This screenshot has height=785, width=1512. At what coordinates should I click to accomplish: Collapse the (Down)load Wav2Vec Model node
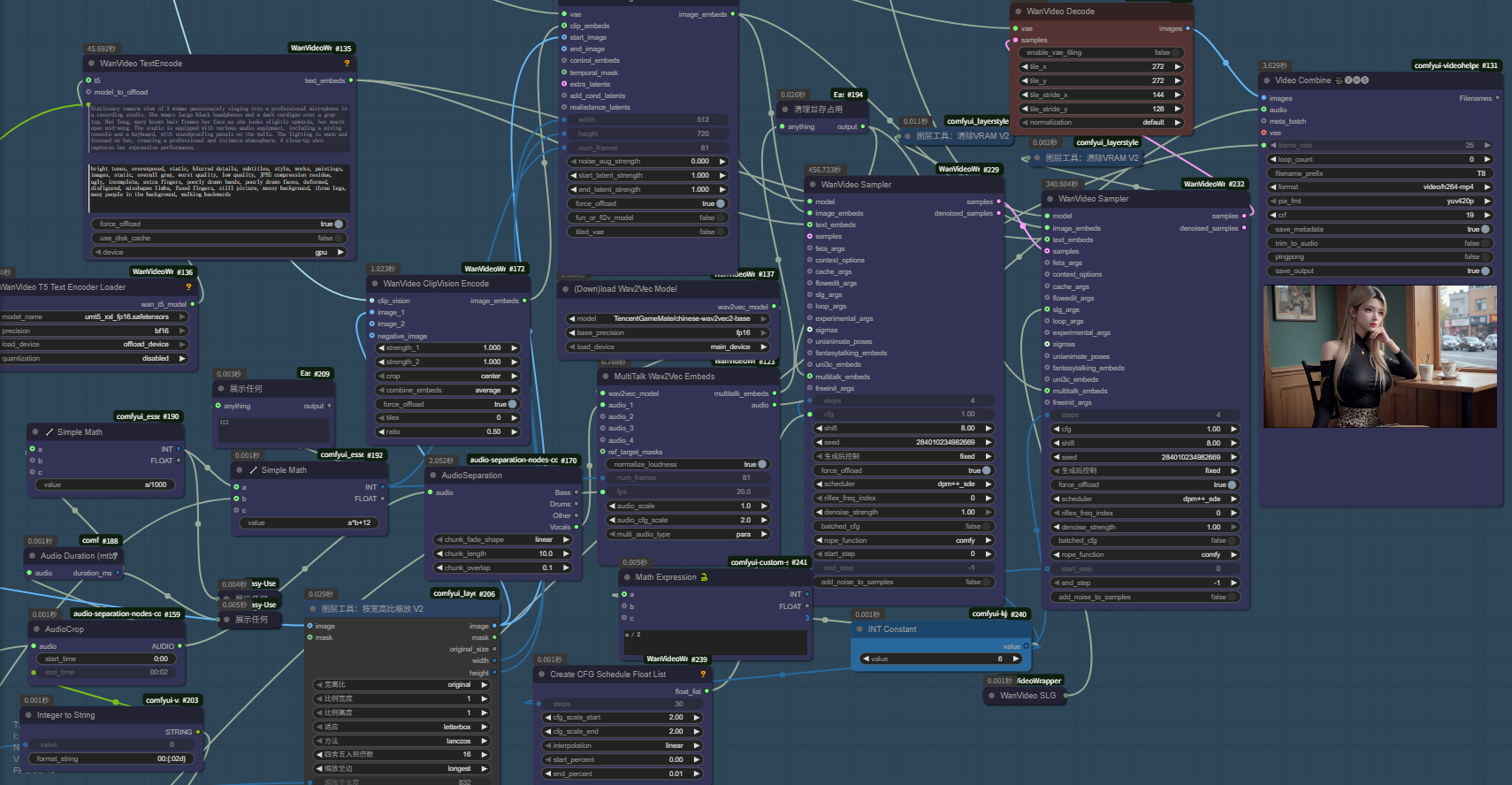tap(564, 289)
